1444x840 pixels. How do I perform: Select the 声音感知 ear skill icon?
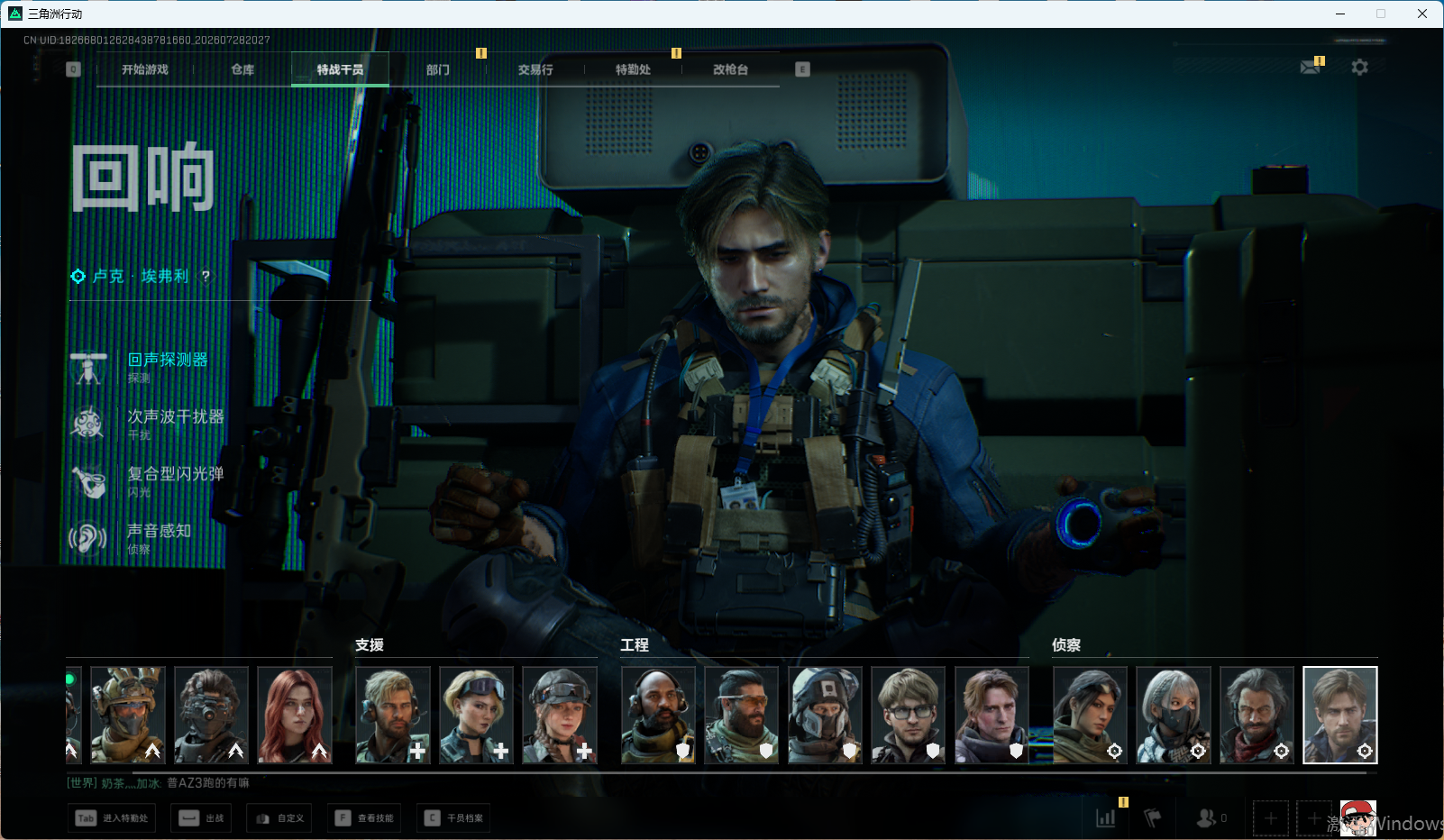click(x=88, y=538)
